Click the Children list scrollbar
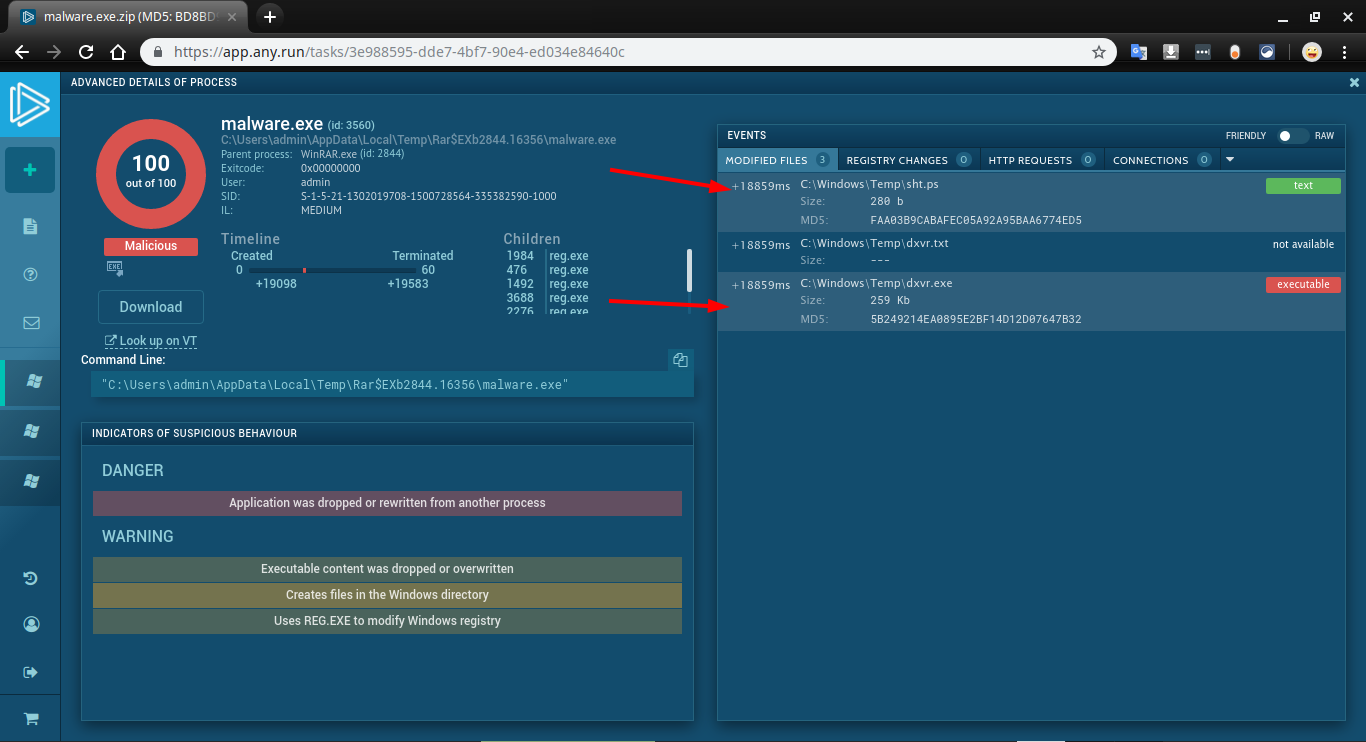 pyautogui.click(x=689, y=270)
